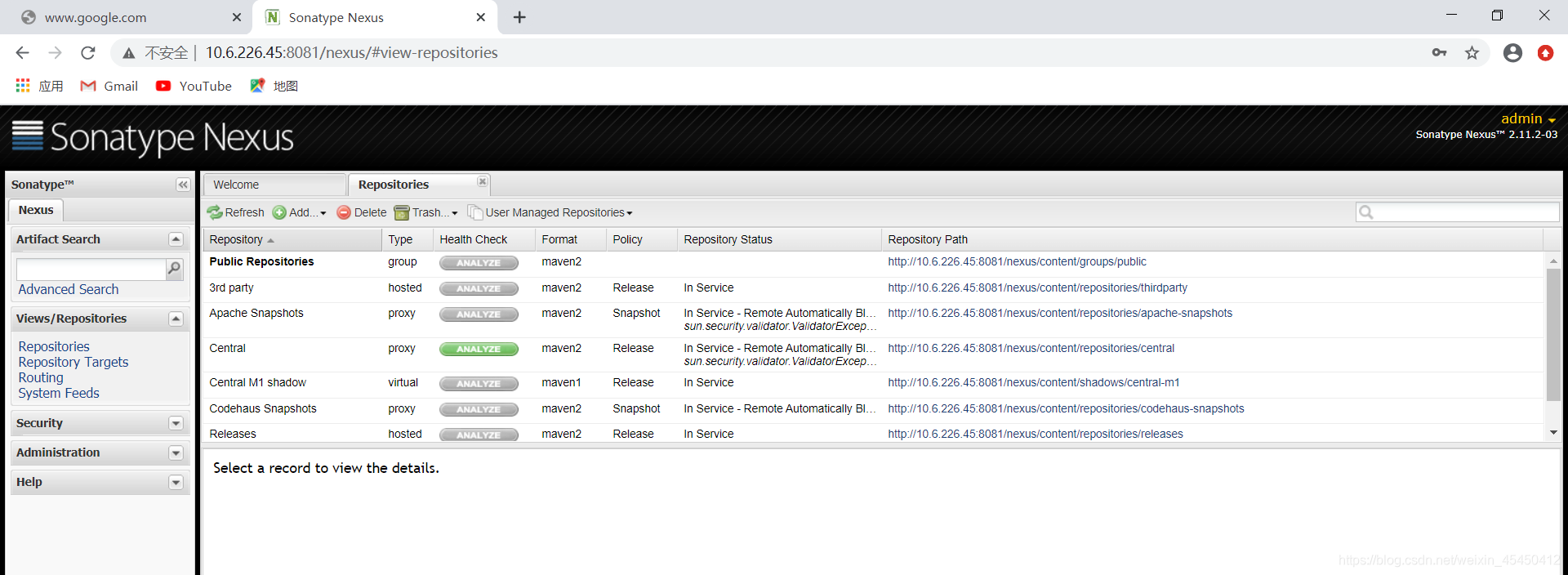The height and width of the screenshot is (575, 1568).
Task: Click into the Artifact Search input field
Action: (x=91, y=270)
